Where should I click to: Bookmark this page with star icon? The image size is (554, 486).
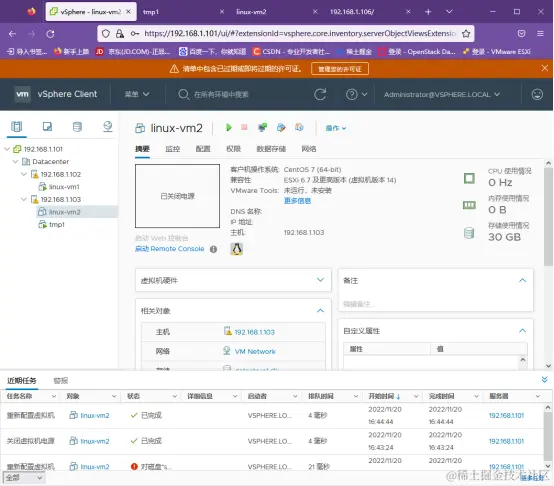[466, 34]
